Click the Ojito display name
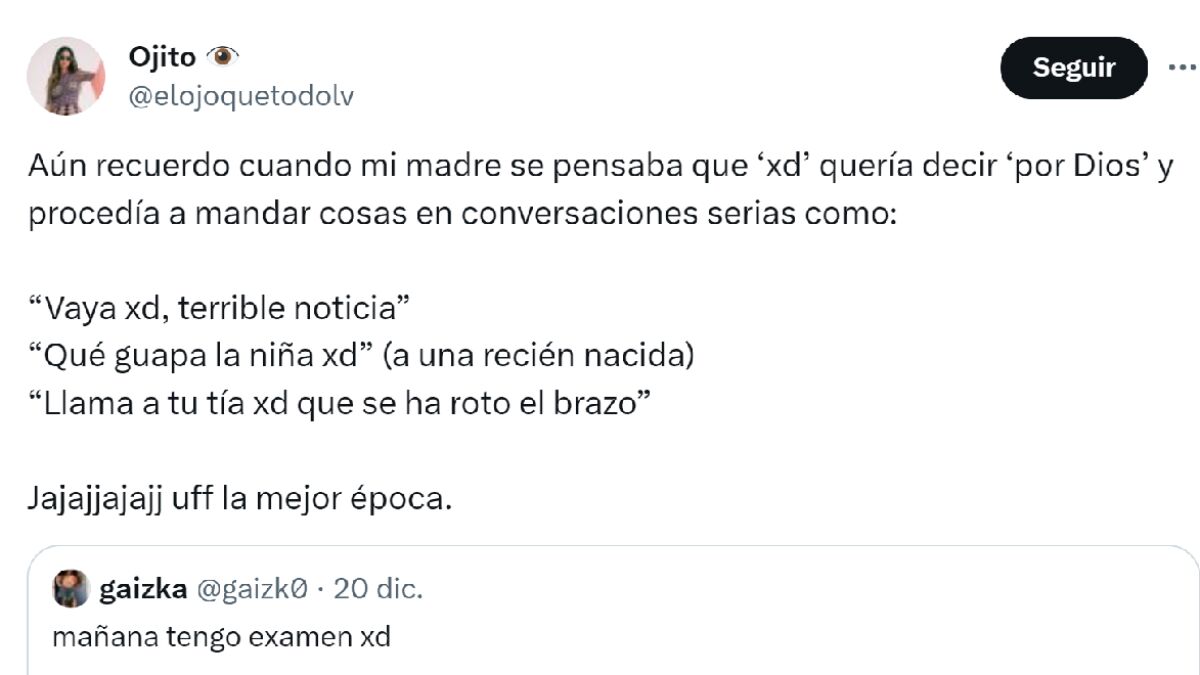The width and height of the screenshot is (1200, 675). [162, 58]
